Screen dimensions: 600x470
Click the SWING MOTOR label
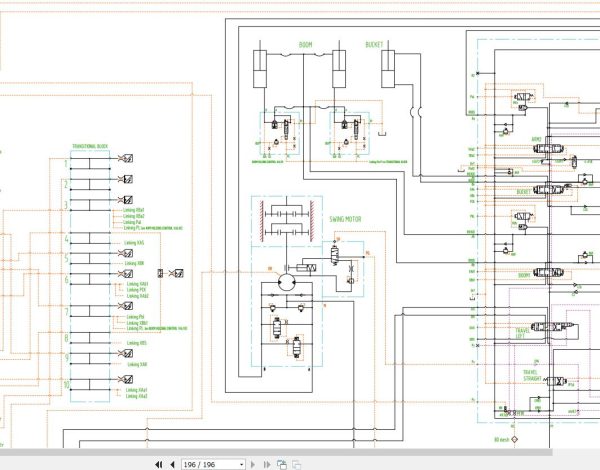pyautogui.click(x=345, y=219)
